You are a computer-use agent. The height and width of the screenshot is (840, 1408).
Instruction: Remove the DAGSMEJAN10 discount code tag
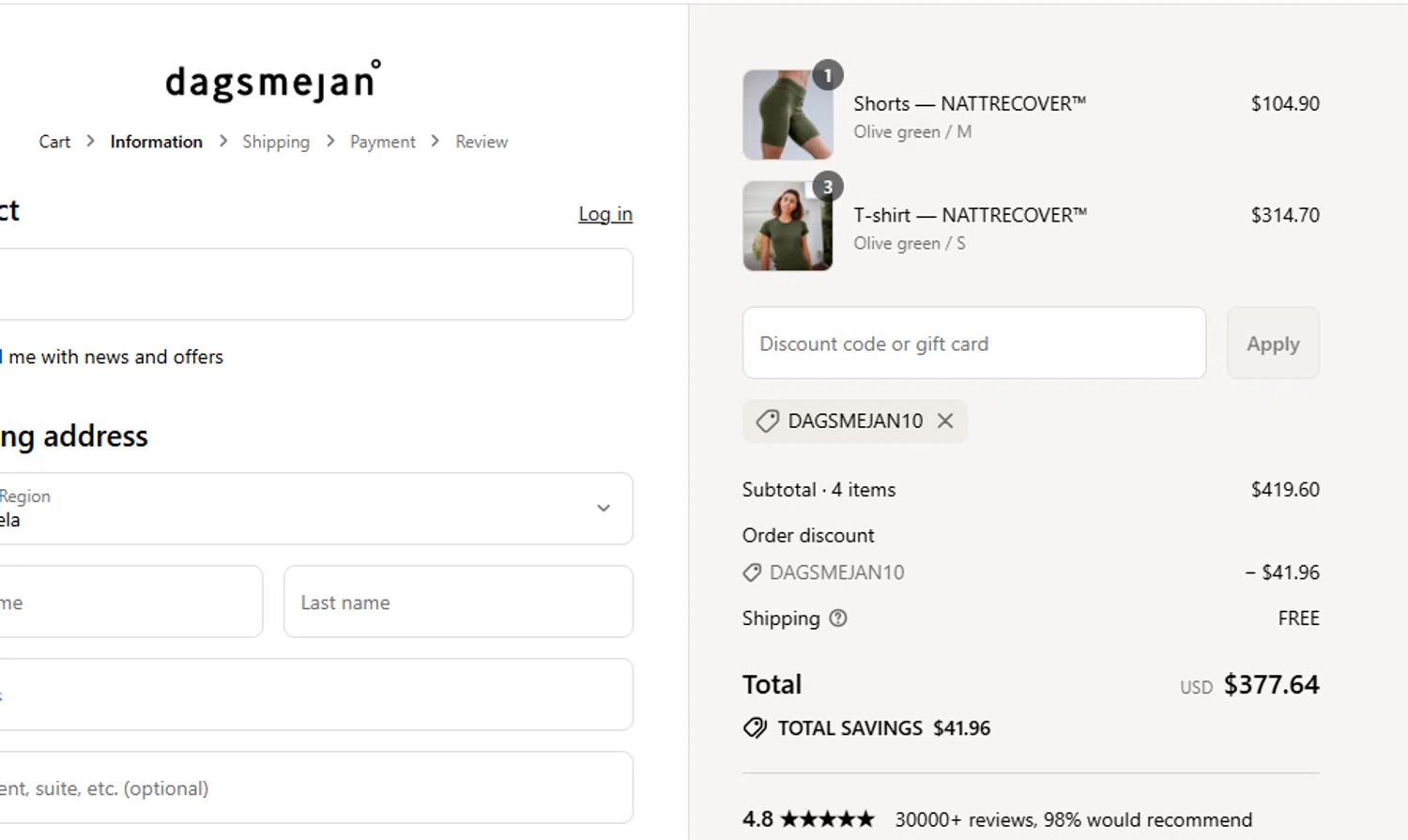pyautogui.click(x=945, y=420)
